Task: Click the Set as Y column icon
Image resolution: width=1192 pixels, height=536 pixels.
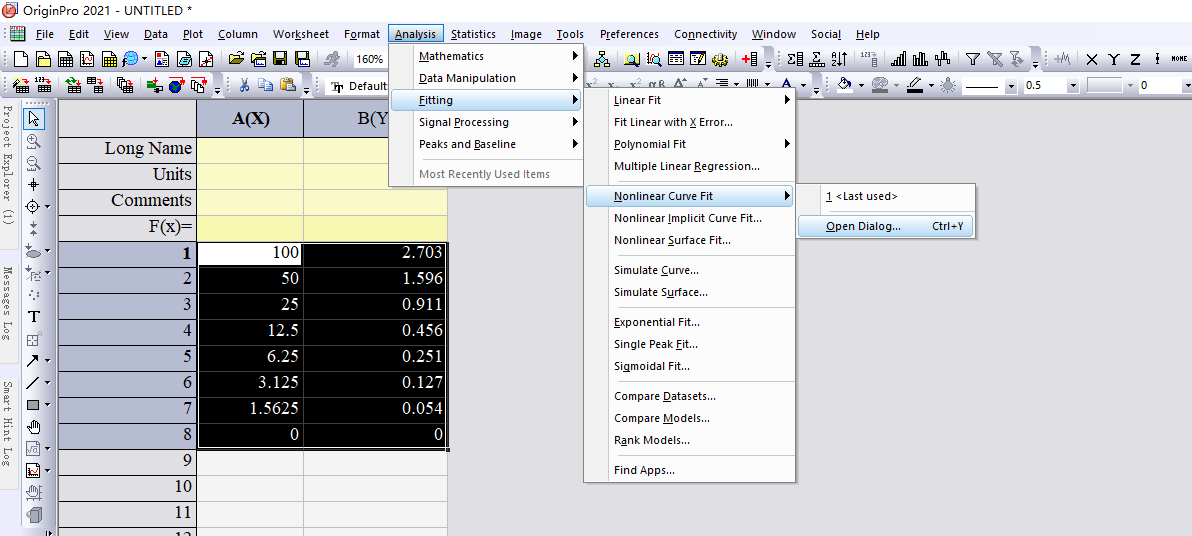Action: [1114, 59]
